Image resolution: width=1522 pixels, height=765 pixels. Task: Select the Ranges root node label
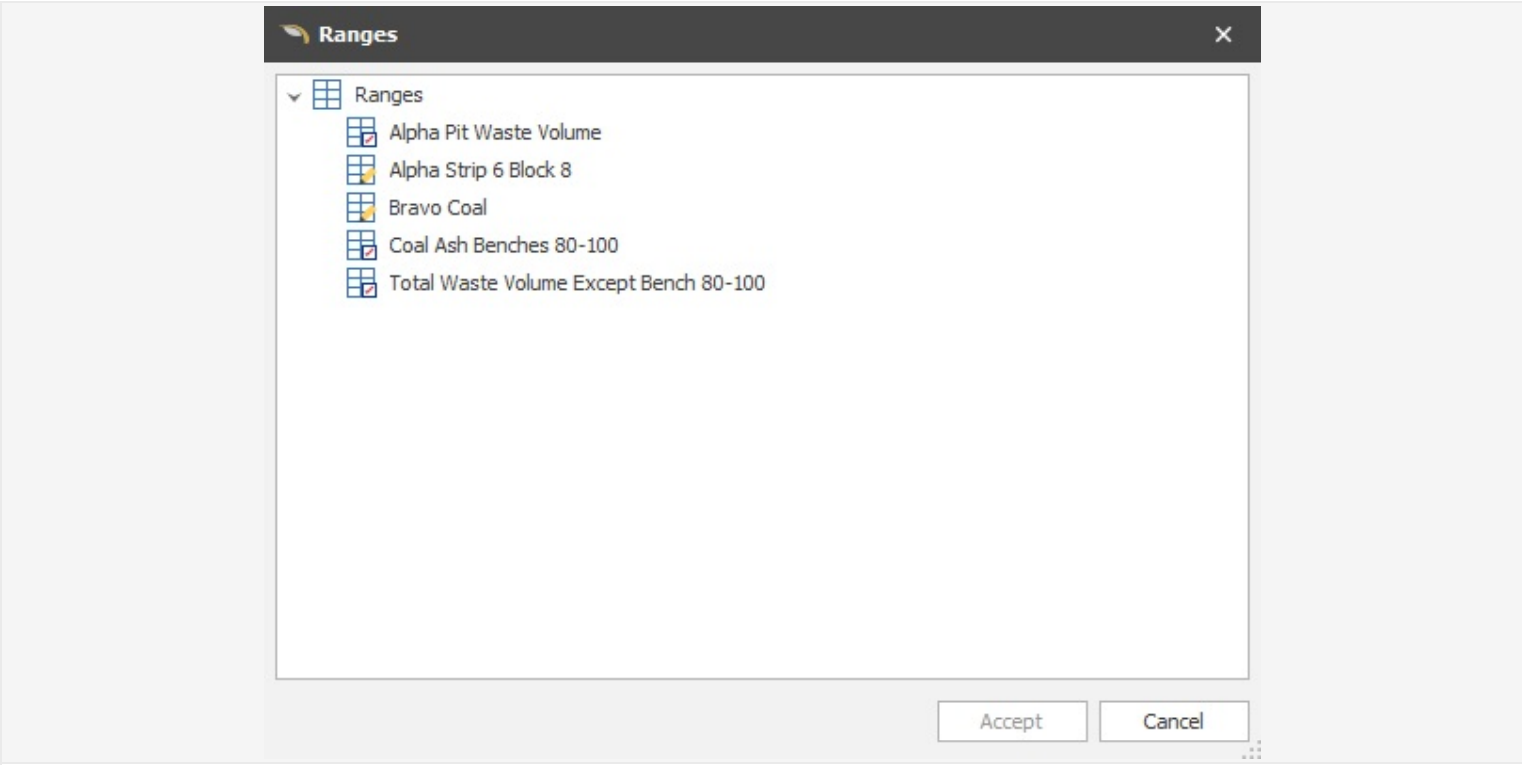(389, 95)
